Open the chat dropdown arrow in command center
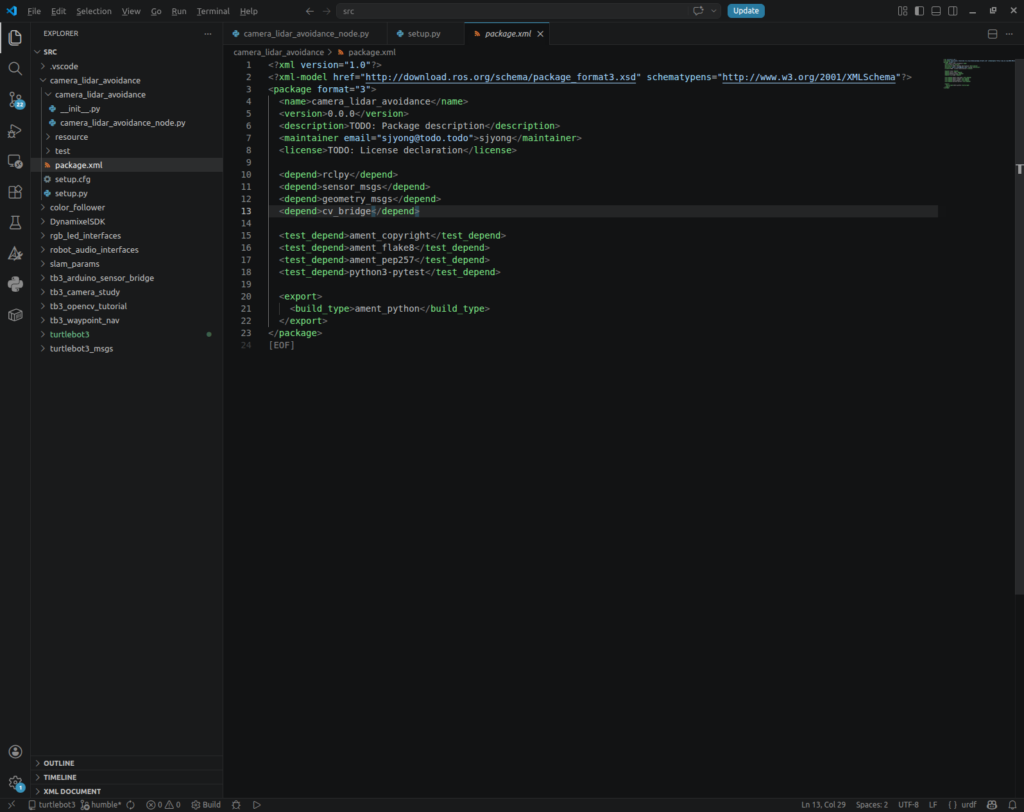The image size is (1024, 812). coord(714,10)
